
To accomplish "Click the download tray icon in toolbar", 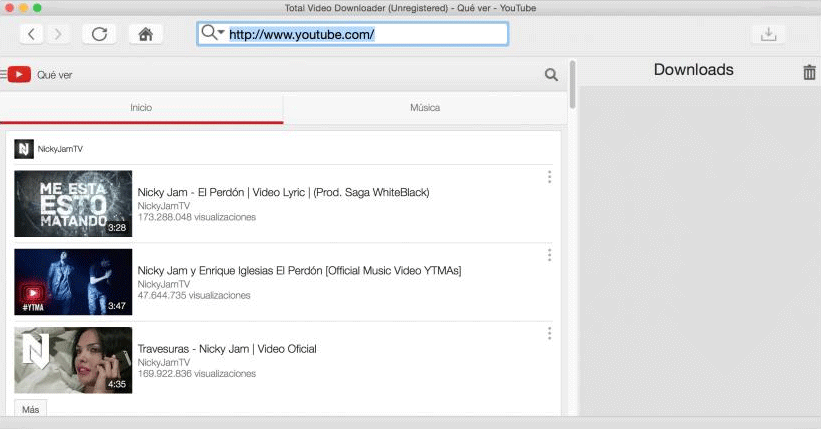I will pyautogui.click(x=768, y=35).
